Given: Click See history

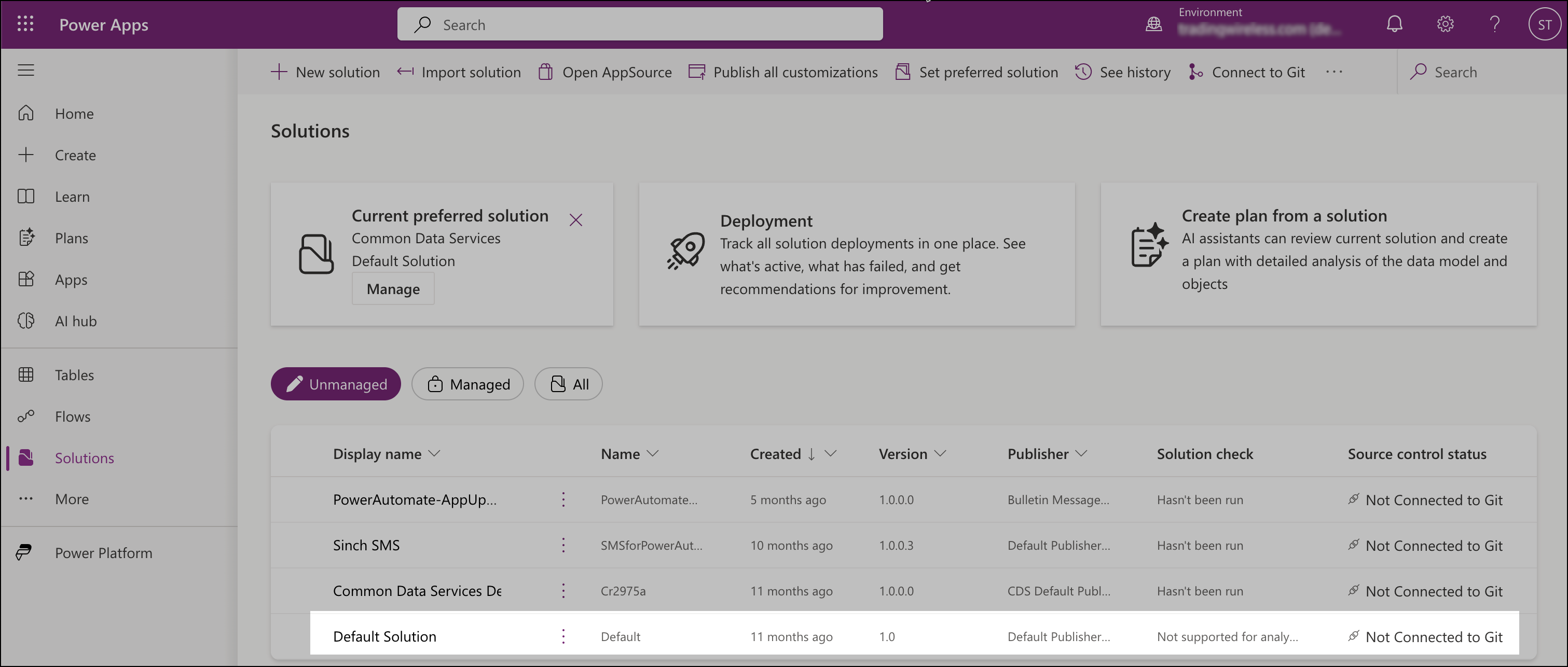Looking at the screenshot, I should (1122, 72).
